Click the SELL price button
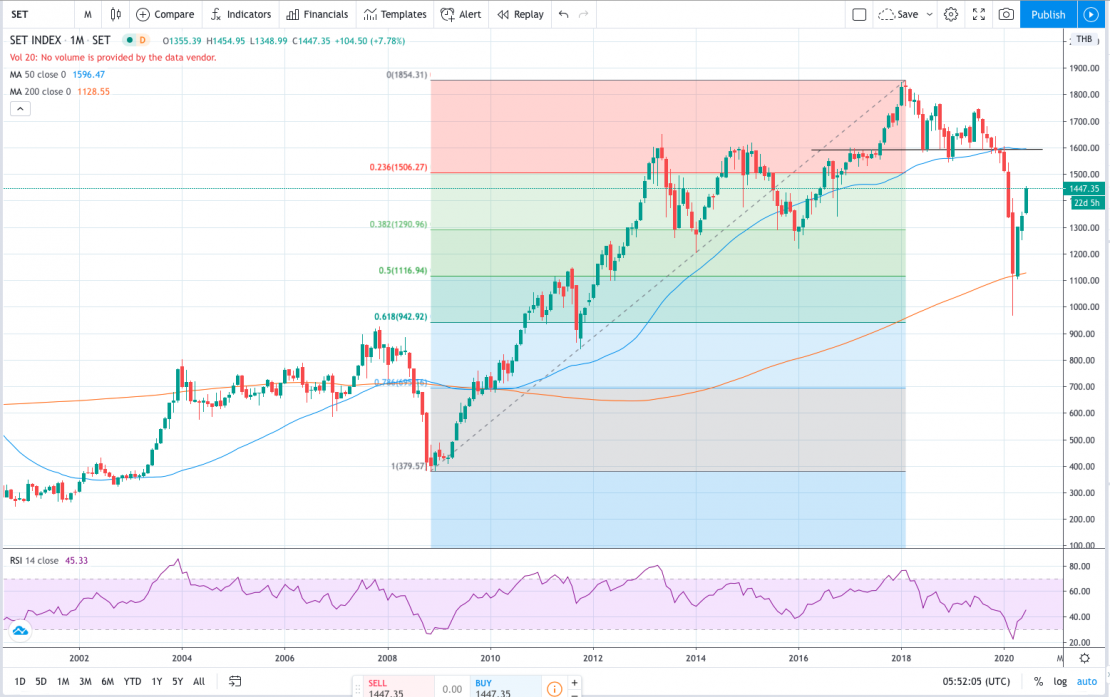 click(391, 687)
